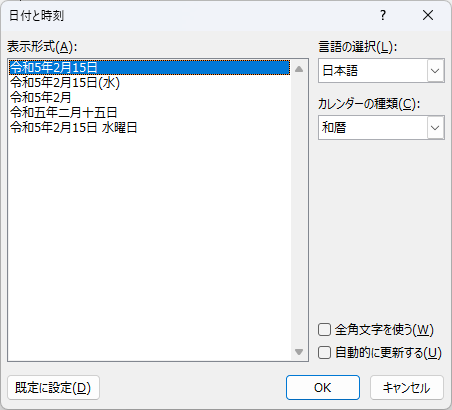
Task: Click the OK button
Action: (323, 387)
